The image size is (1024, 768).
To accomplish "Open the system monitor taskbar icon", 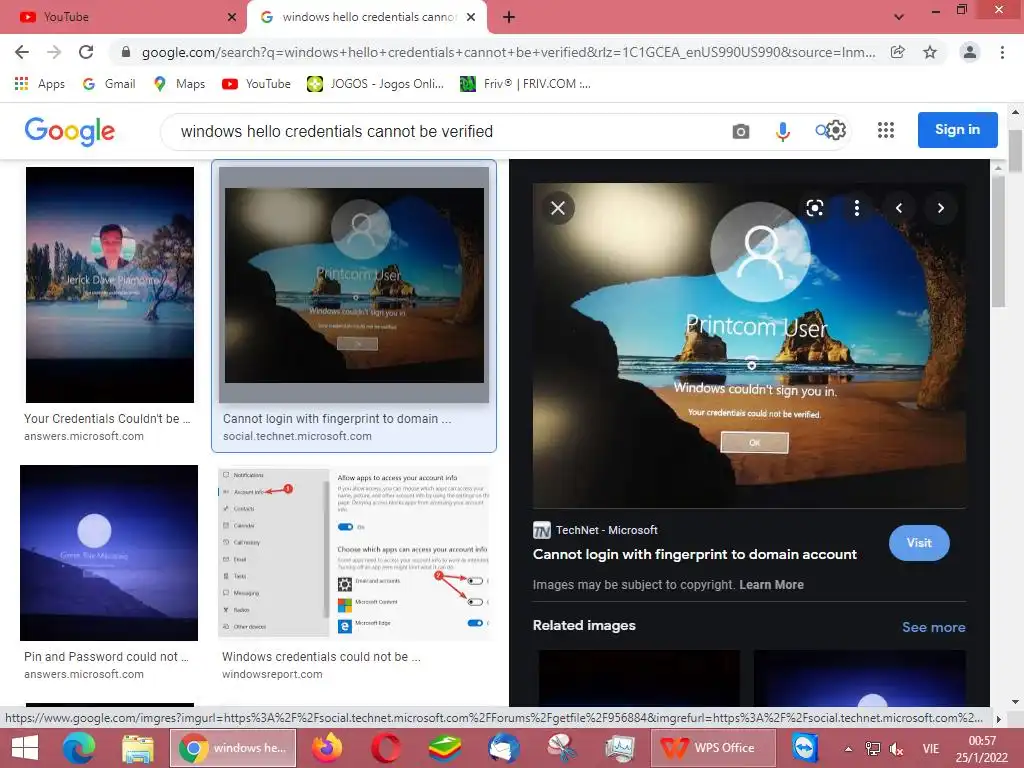I will coord(619,748).
